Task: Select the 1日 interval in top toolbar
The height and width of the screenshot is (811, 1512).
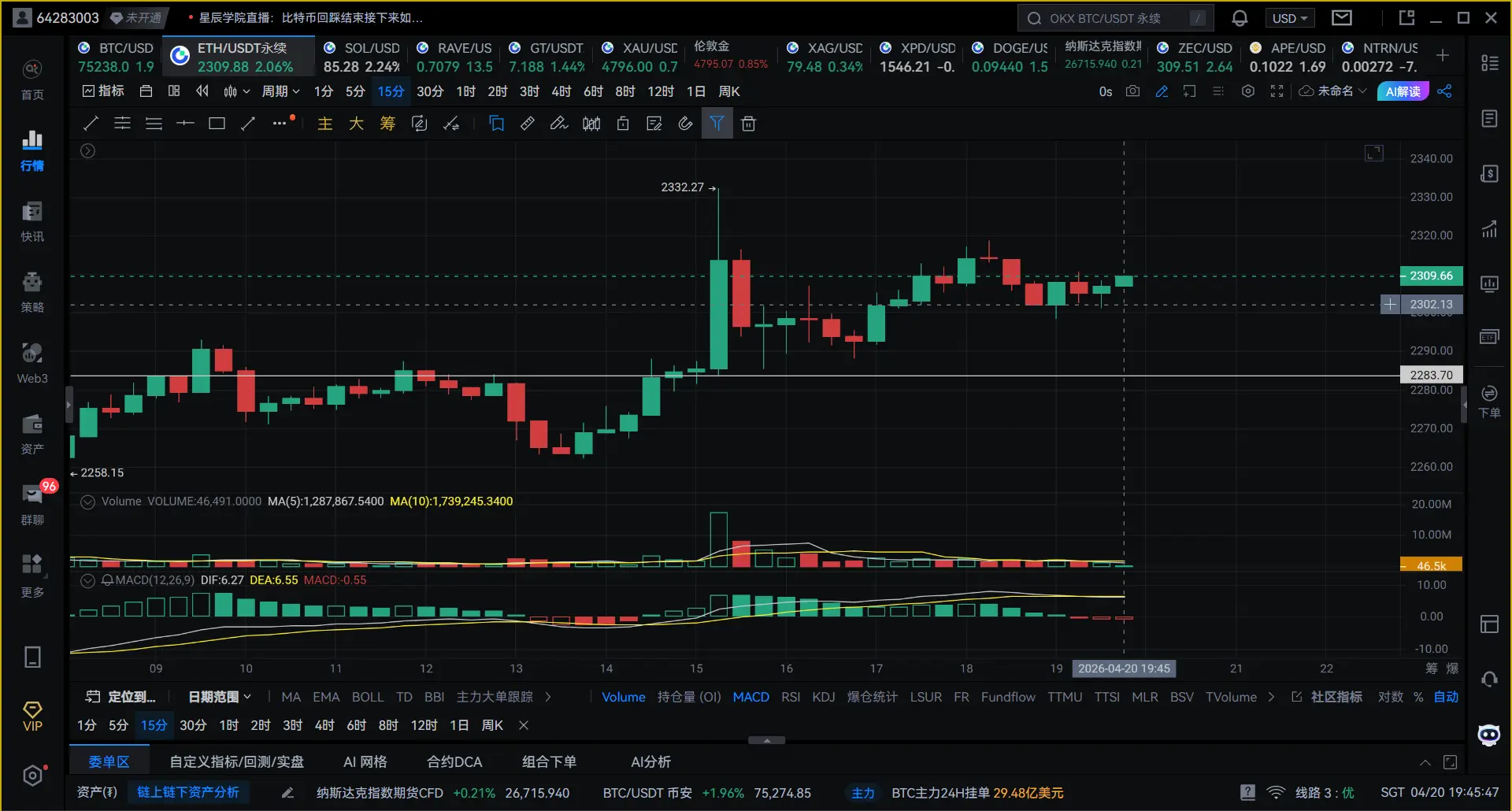Action: (695, 91)
